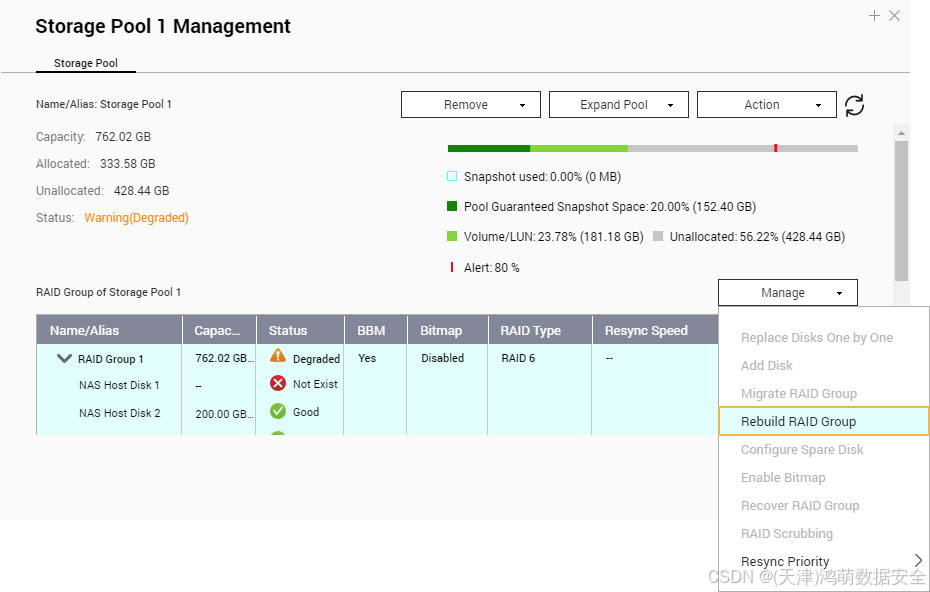930x592 pixels.
Task: Click the scrollbar up arrow
Action: click(901, 133)
